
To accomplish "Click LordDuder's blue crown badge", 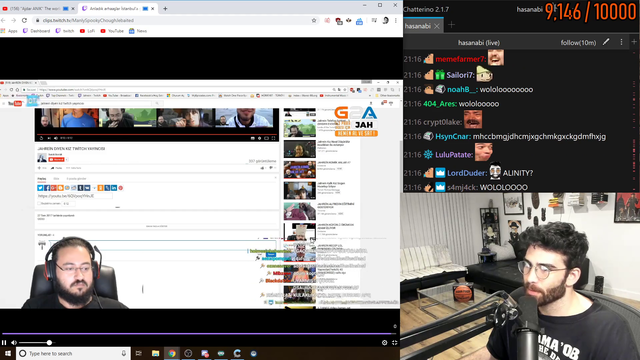I will pos(440,173).
